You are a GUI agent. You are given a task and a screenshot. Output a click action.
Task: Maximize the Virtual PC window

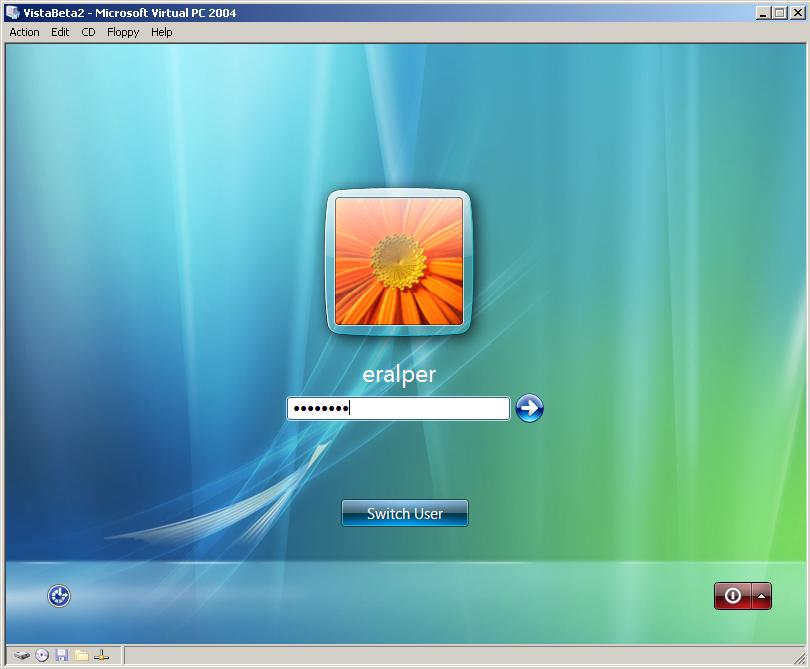point(780,13)
